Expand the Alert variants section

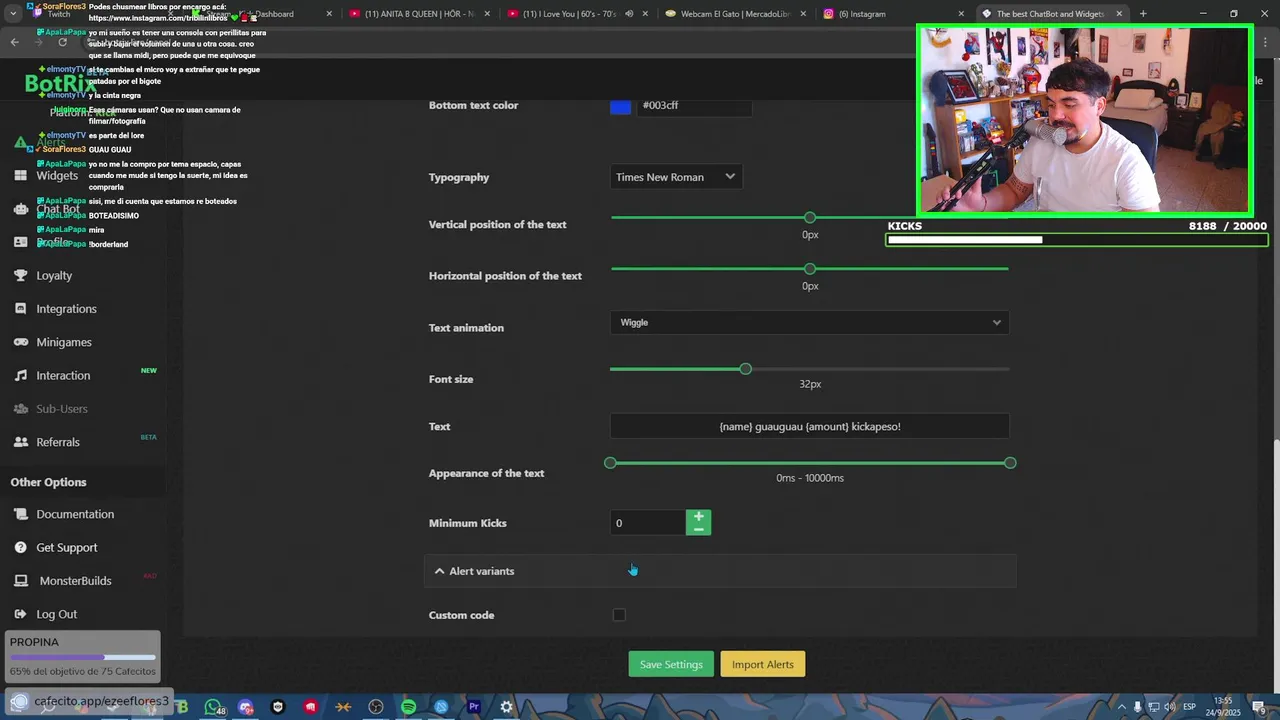[720, 571]
